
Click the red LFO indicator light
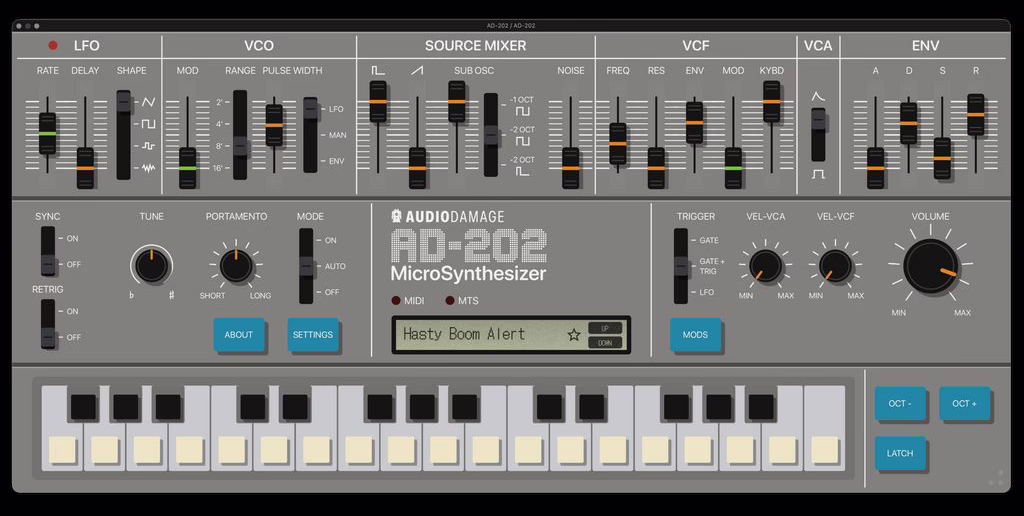pyautogui.click(x=53, y=46)
